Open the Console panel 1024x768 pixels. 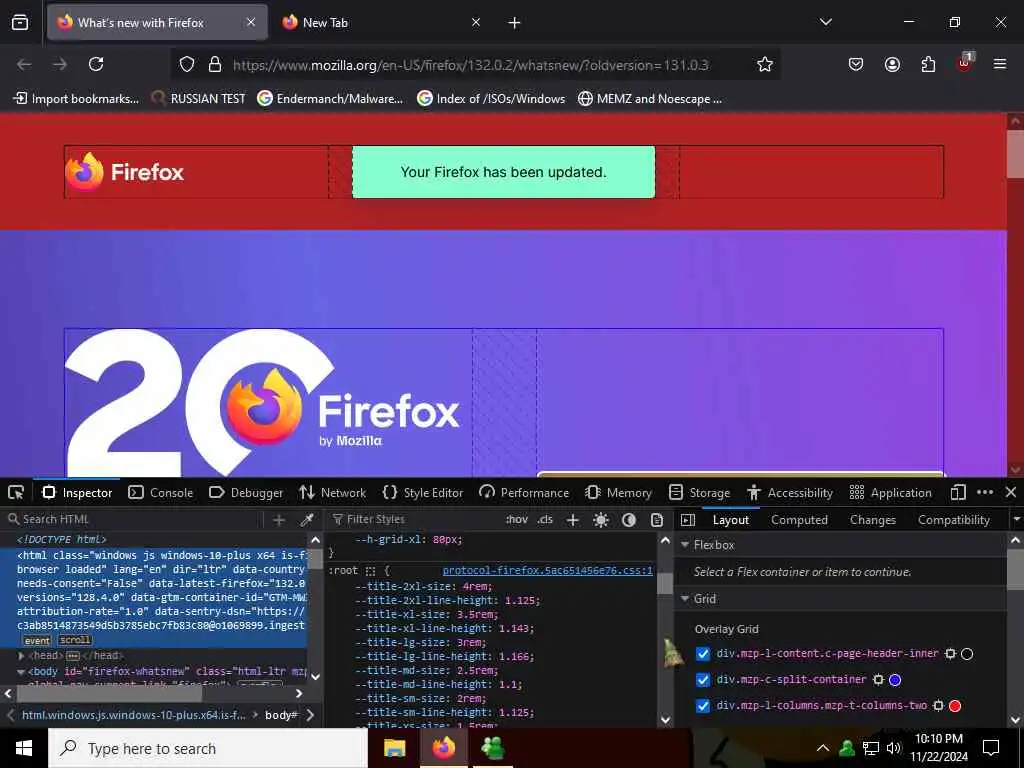tap(161, 492)
